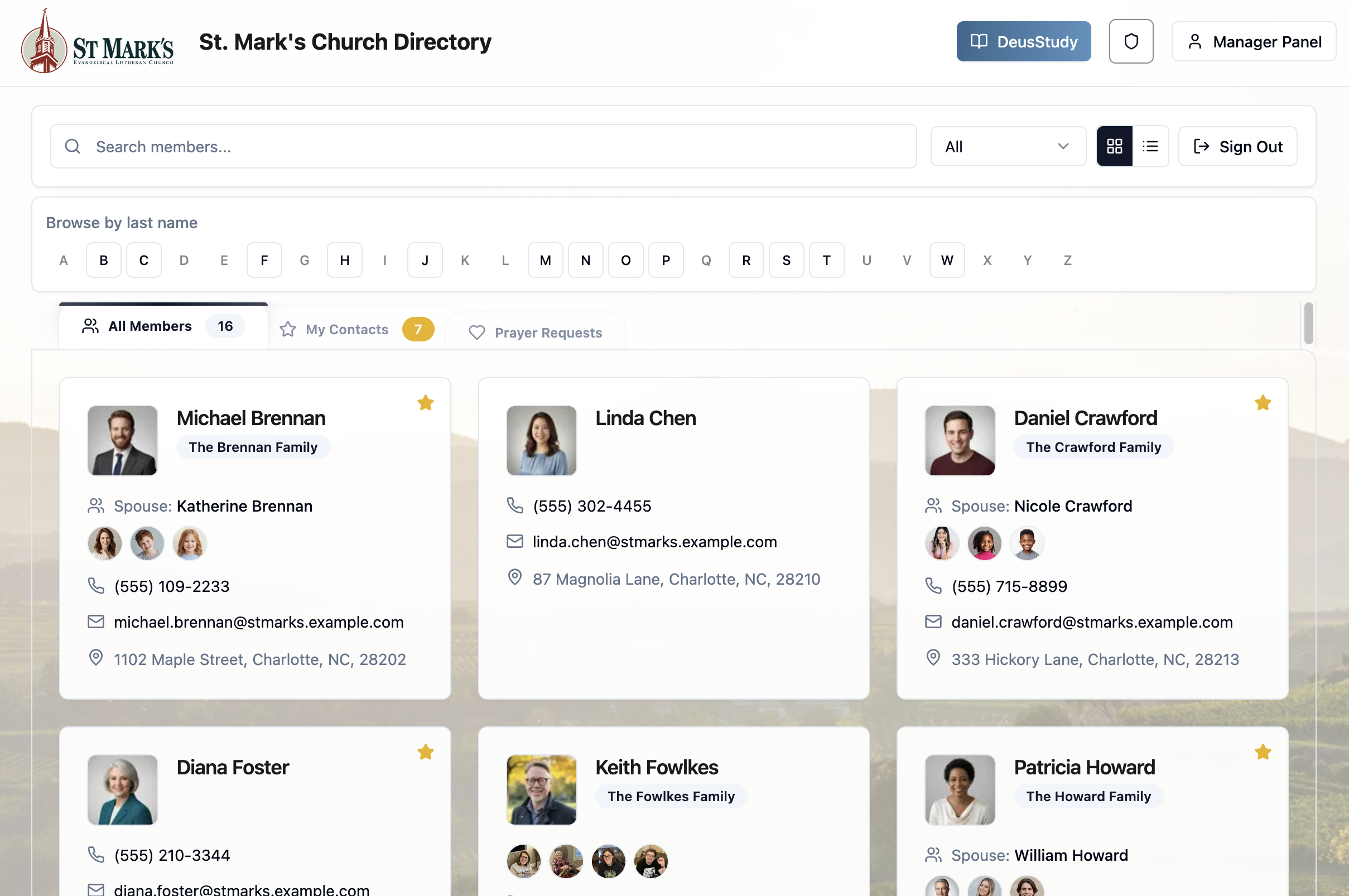Remove Patricia Howard's favorite star
Image resolution: width=1349 pixels, height=896 pixels.
(x=1262, y=752)
